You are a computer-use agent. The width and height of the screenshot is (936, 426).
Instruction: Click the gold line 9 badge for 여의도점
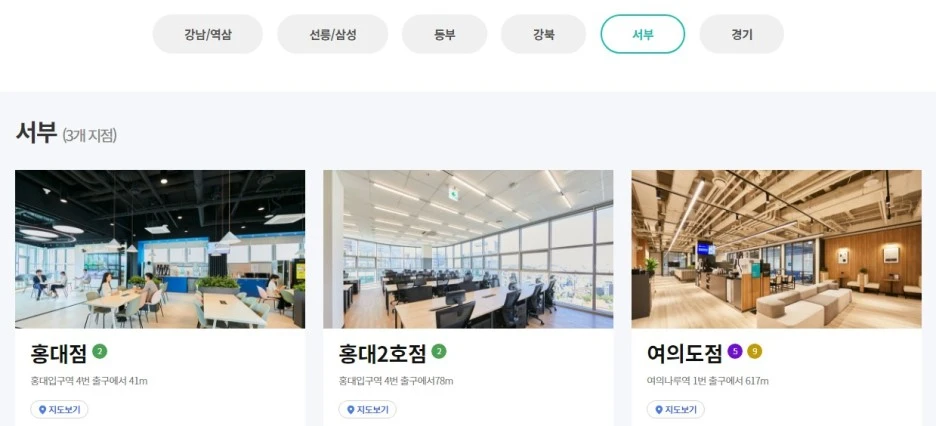click(755, 352)
